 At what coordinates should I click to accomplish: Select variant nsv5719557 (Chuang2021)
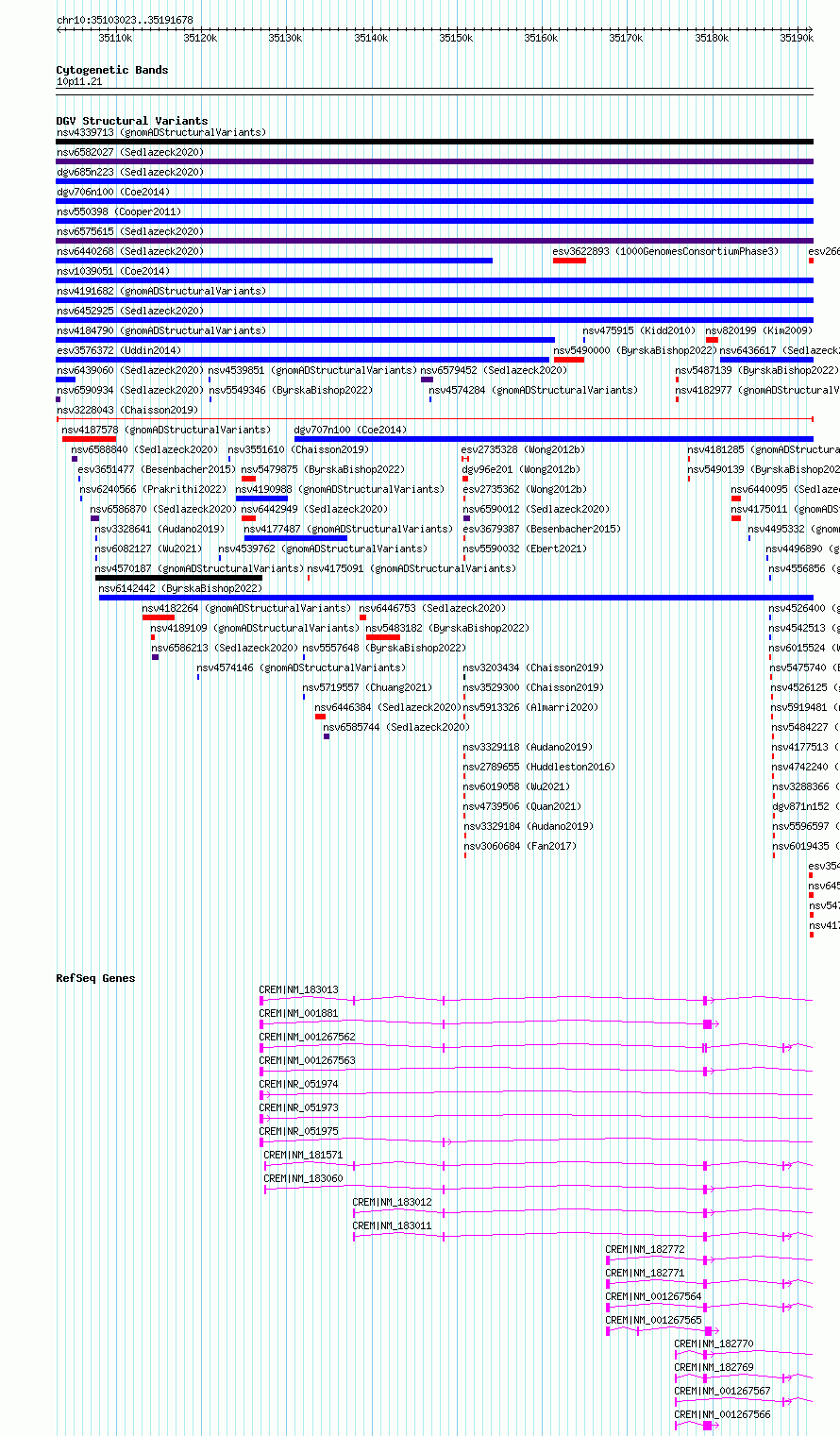click(x=368, y=687)
